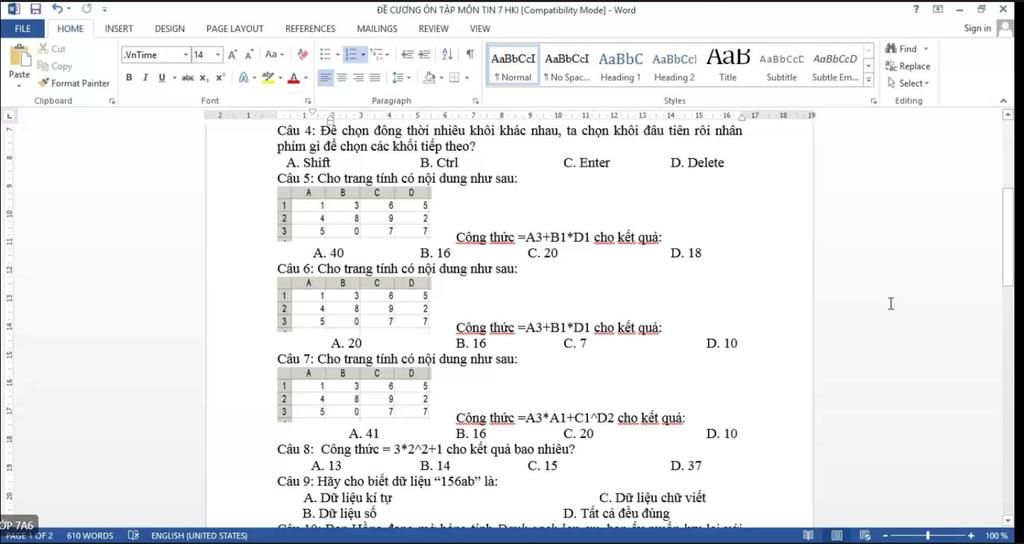Apply the red font color
This screenshot has width=1024, height=544.
[x=293, y=78]
